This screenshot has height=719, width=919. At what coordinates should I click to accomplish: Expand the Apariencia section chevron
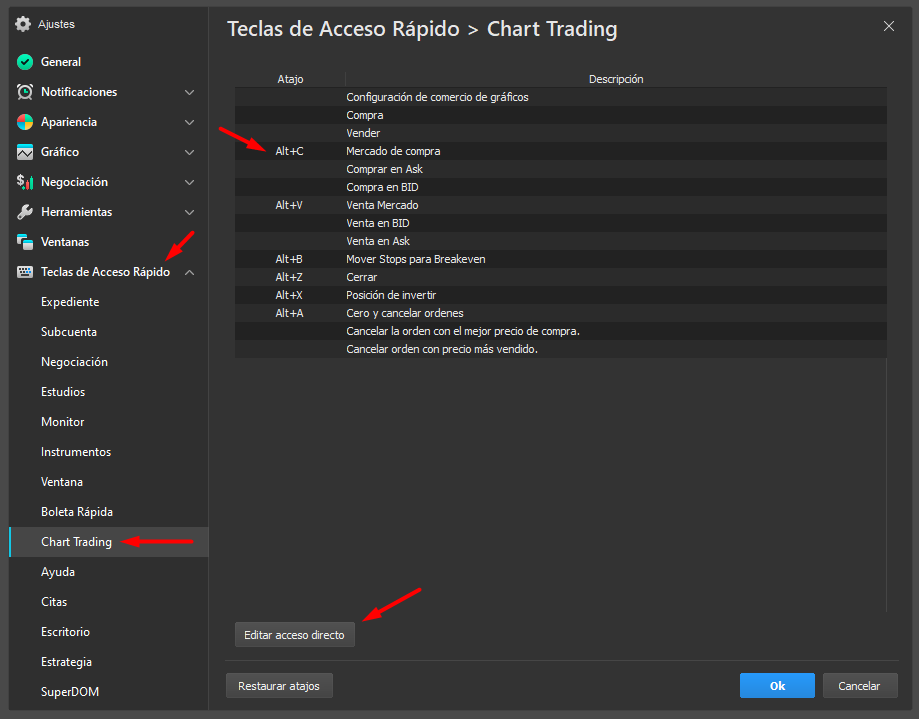(190, 122)
